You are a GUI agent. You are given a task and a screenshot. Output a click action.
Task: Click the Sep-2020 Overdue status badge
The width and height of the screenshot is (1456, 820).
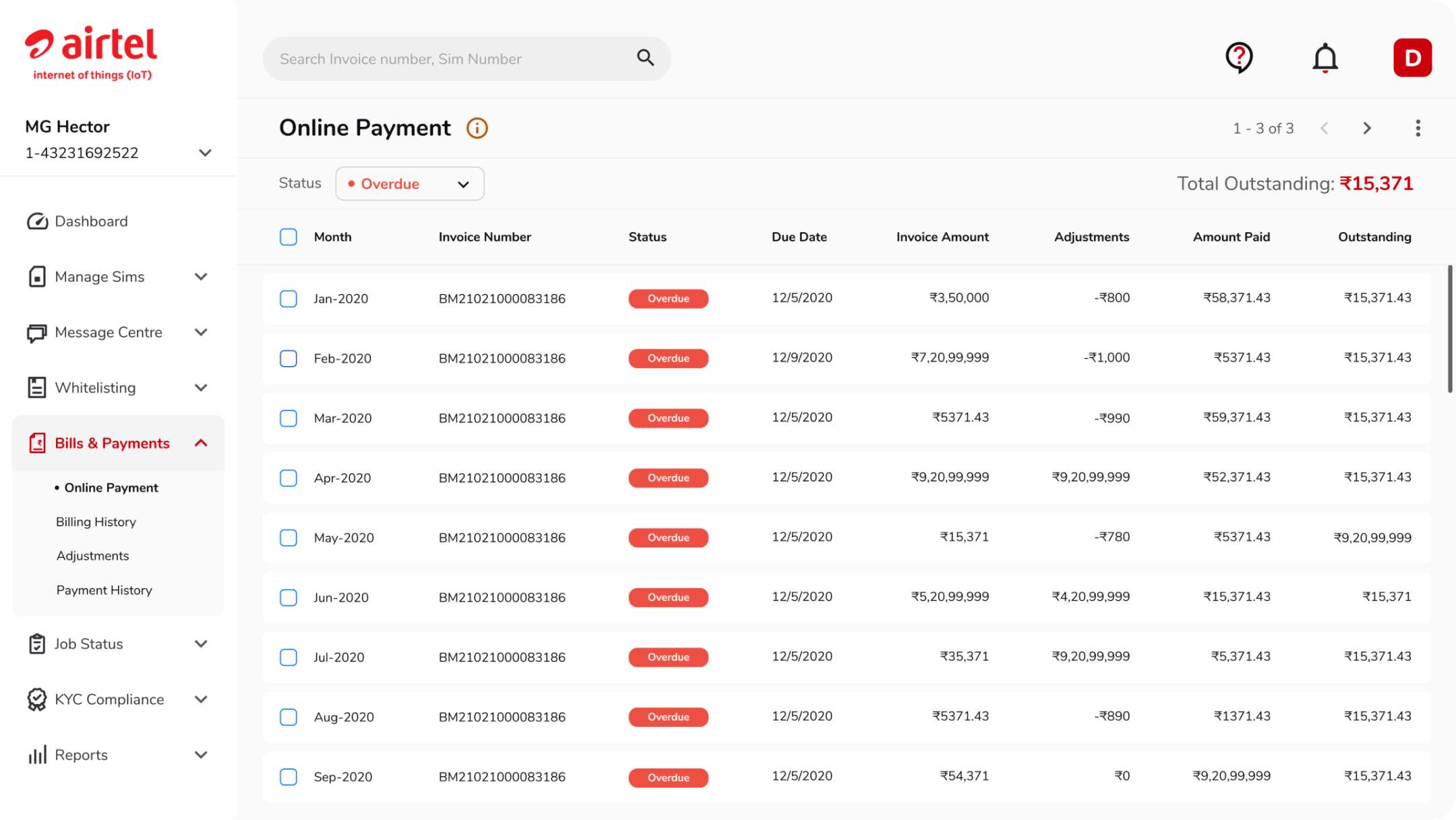[668, 778]
